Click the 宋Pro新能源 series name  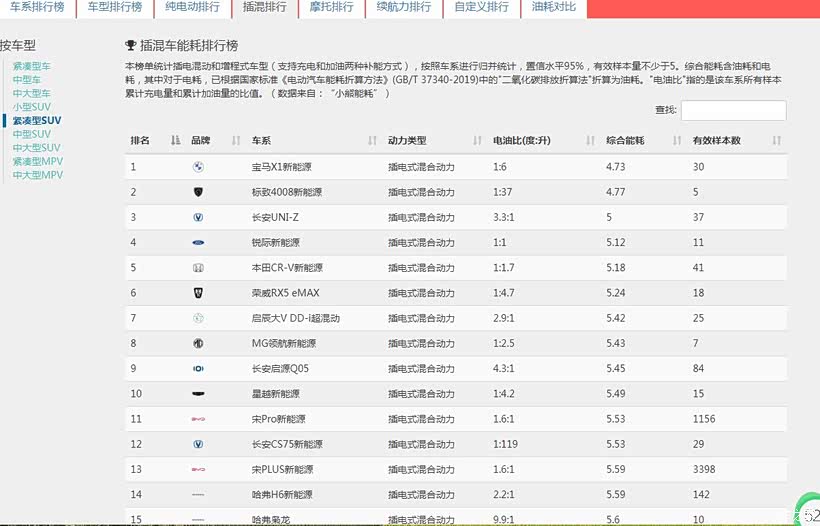(279, 419)
